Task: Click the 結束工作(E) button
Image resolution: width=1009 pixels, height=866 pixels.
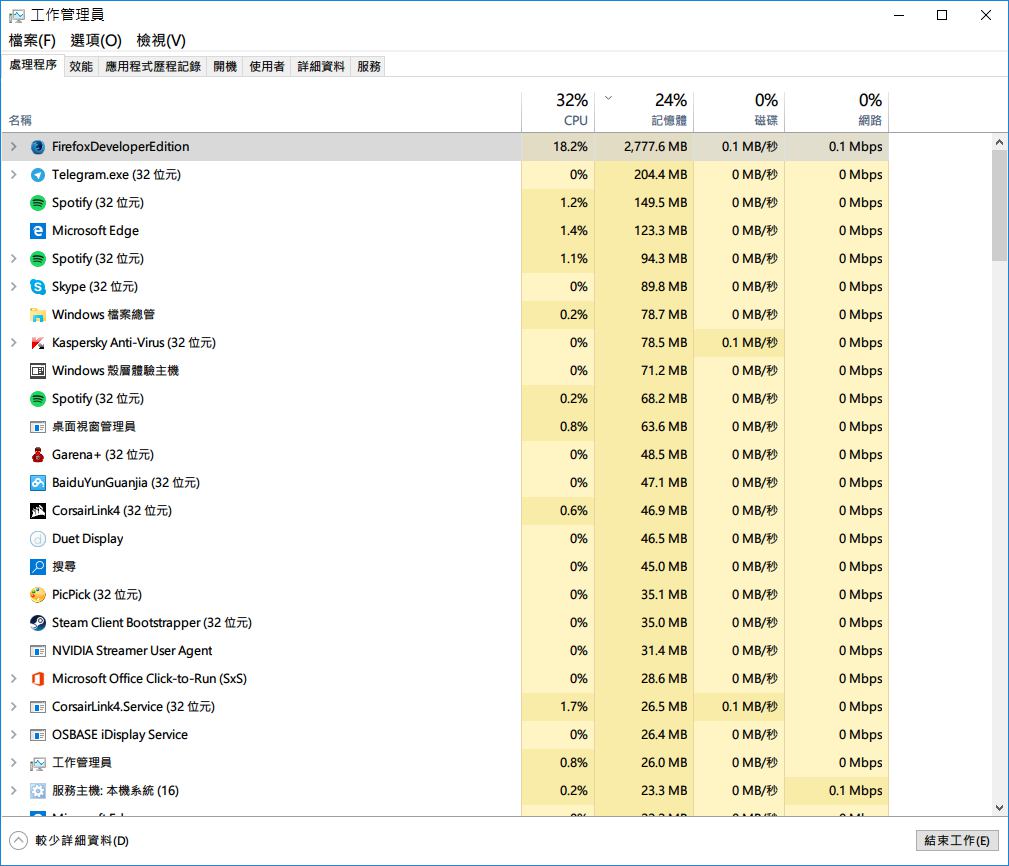Action: (x=956, y=841)
